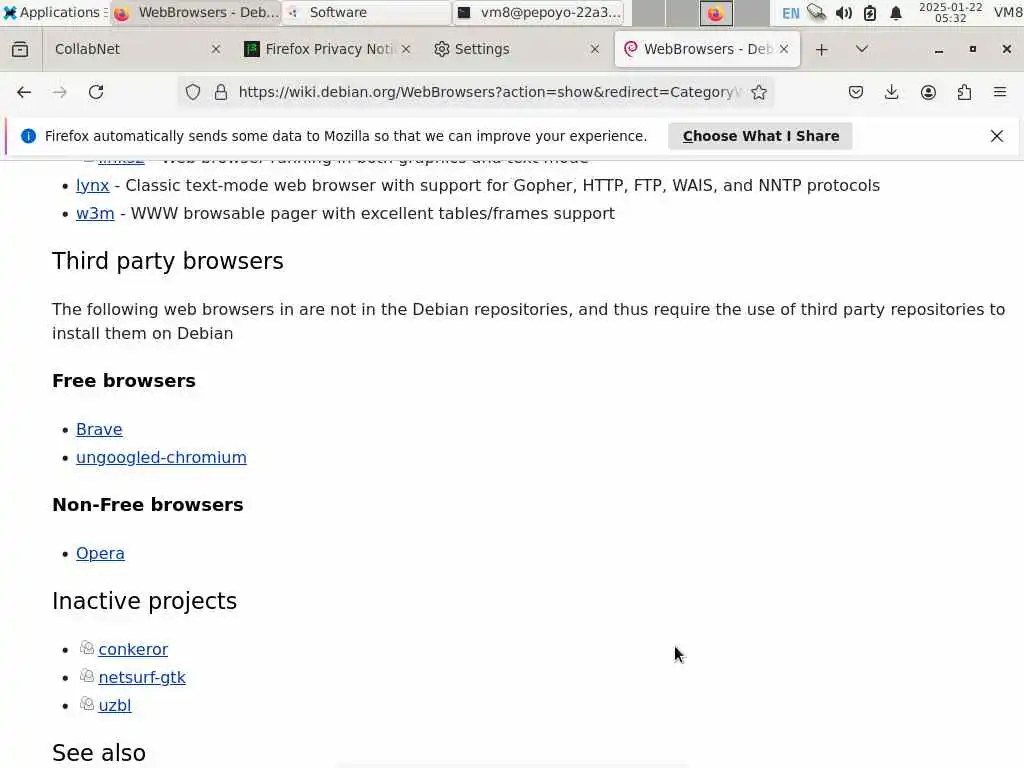List all tabs dropdown
This screenshot has width=1024, height=768.
click(861, 49)
